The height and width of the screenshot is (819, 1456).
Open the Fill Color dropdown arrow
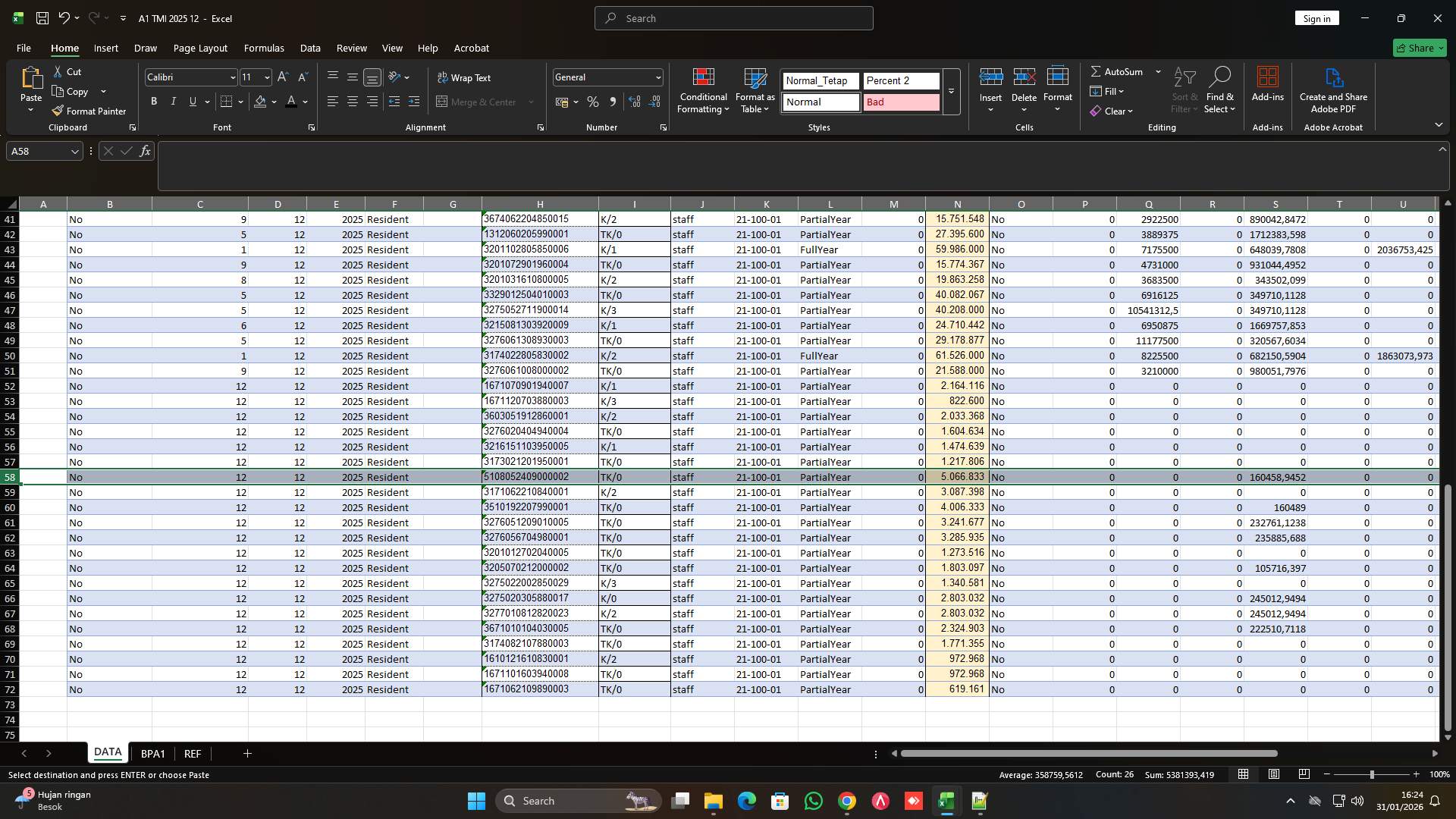pyautogui.click(x=273, y=102)
